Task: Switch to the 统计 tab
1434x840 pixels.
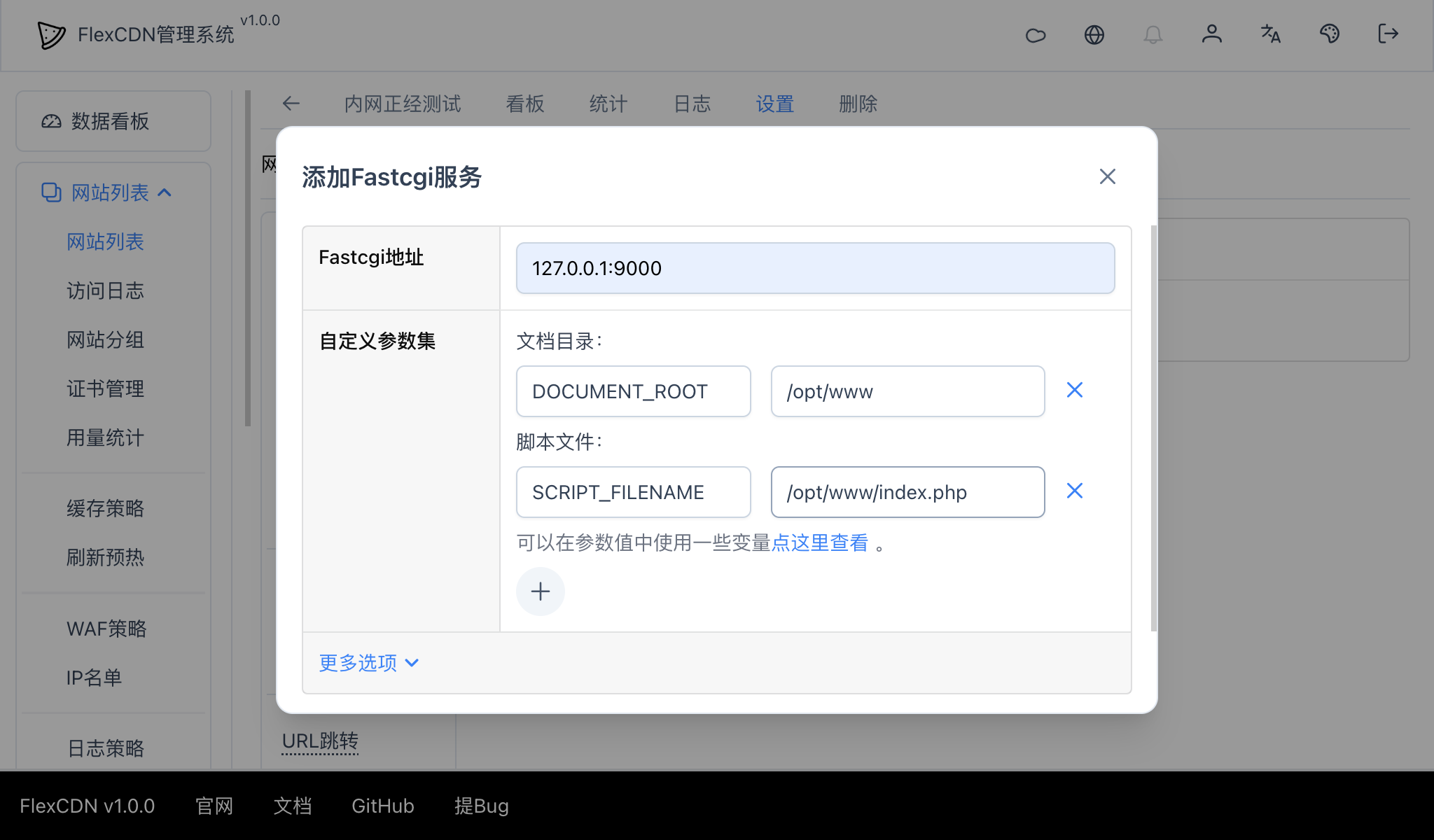Action: [x=607, y=104]
